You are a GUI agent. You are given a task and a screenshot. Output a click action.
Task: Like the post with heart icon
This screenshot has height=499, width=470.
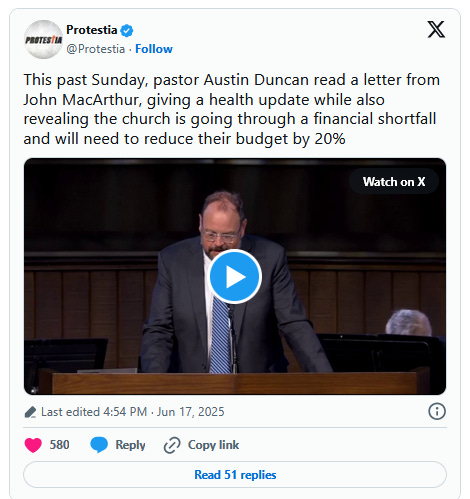point(33,445)
